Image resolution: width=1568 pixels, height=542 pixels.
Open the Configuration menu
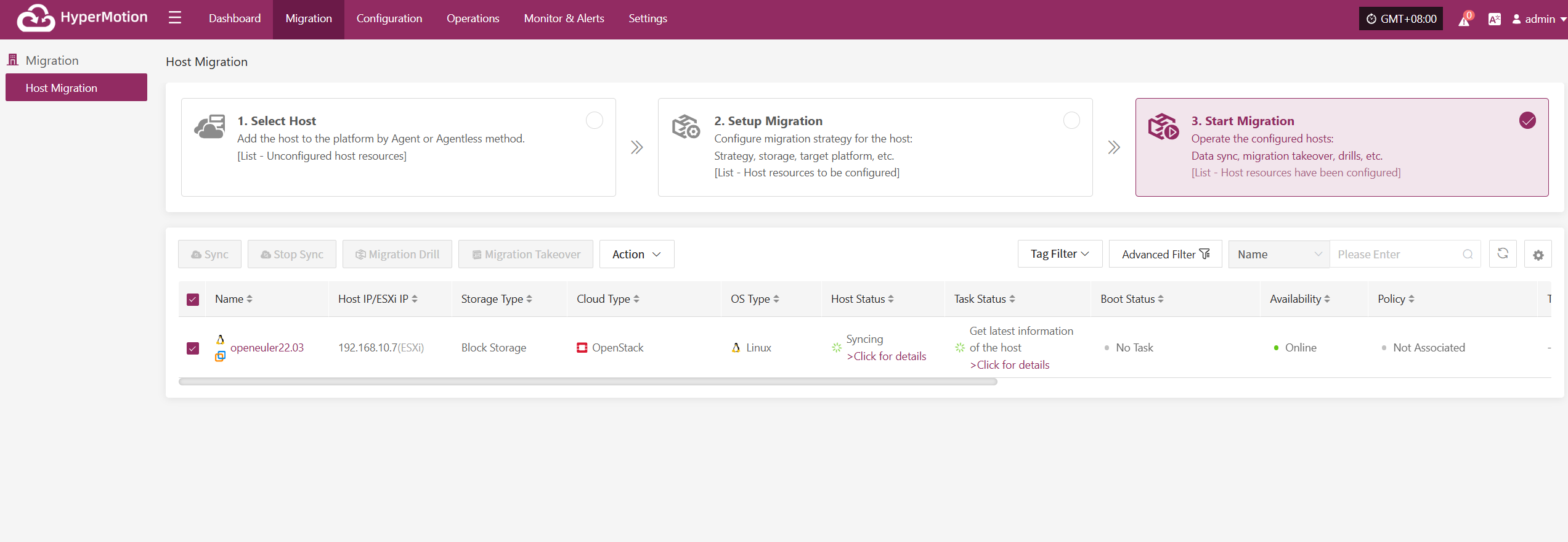click(389, 18)
